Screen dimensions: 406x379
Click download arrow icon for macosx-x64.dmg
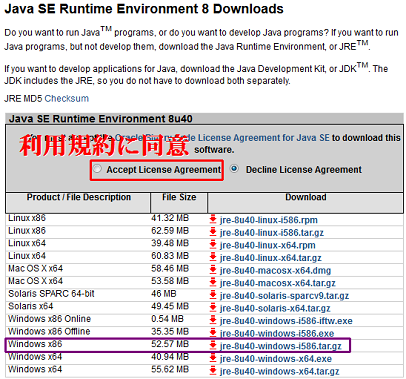213,269
